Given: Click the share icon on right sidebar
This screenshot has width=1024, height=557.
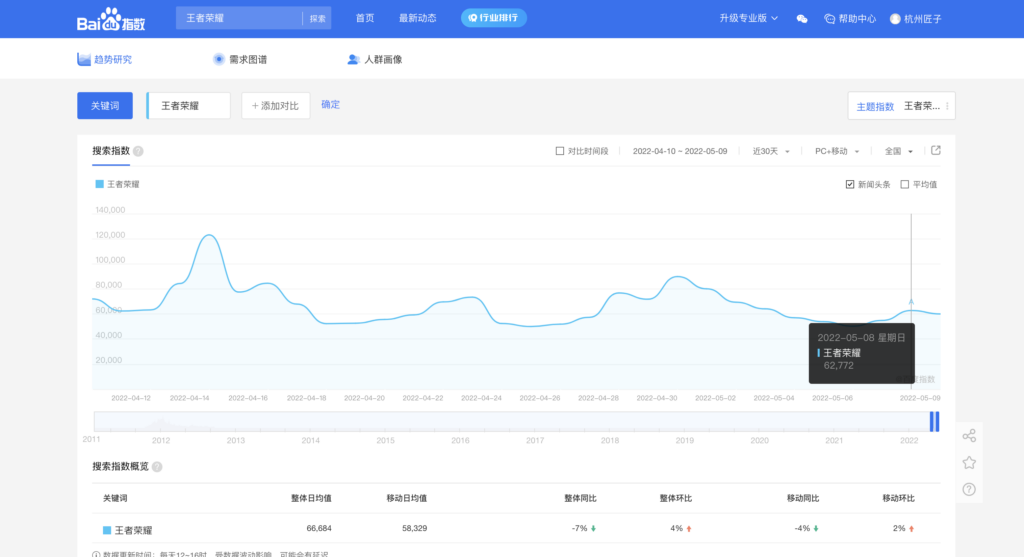Looking at the screenshot, I should (969, 436).
